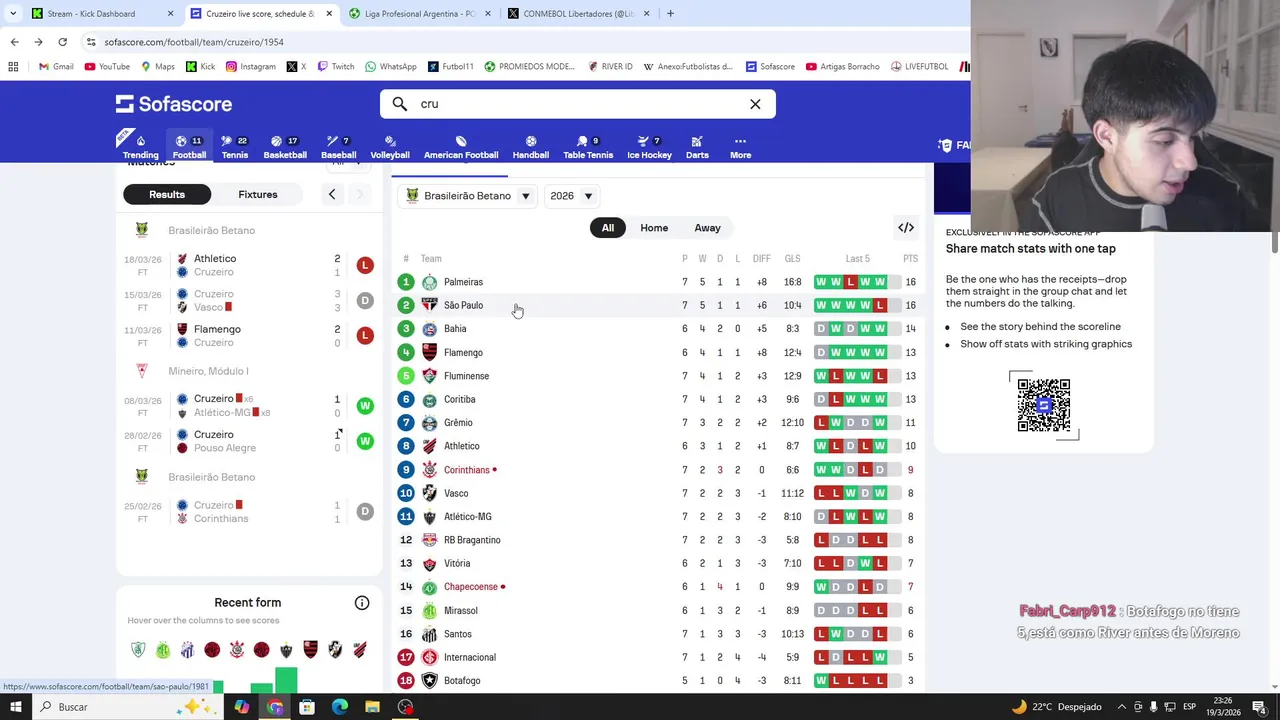
Task: Show Home standings filter
Action: point(654,228)
